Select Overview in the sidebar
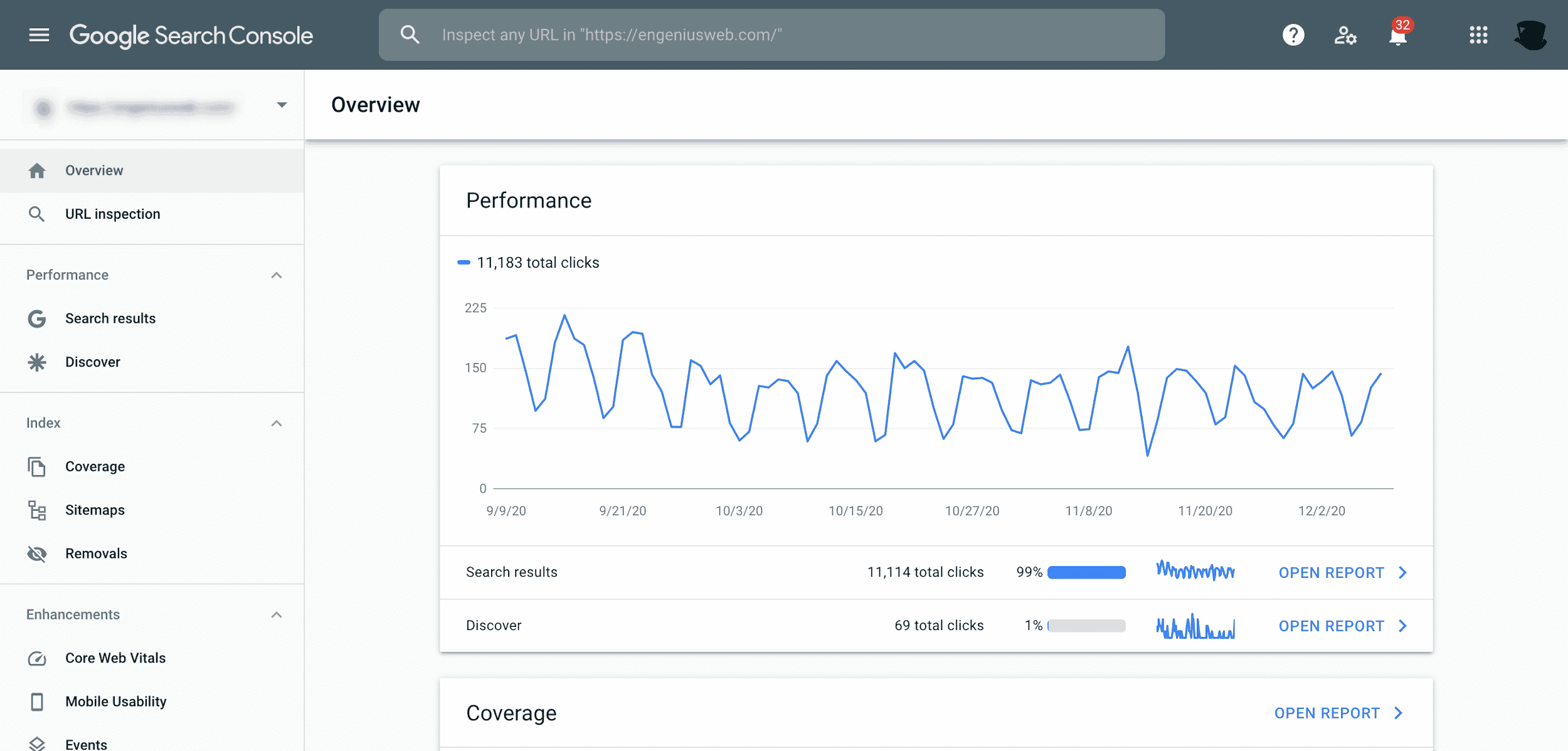Viewport: 1568px width, 751px height. [x=94, y=170]
